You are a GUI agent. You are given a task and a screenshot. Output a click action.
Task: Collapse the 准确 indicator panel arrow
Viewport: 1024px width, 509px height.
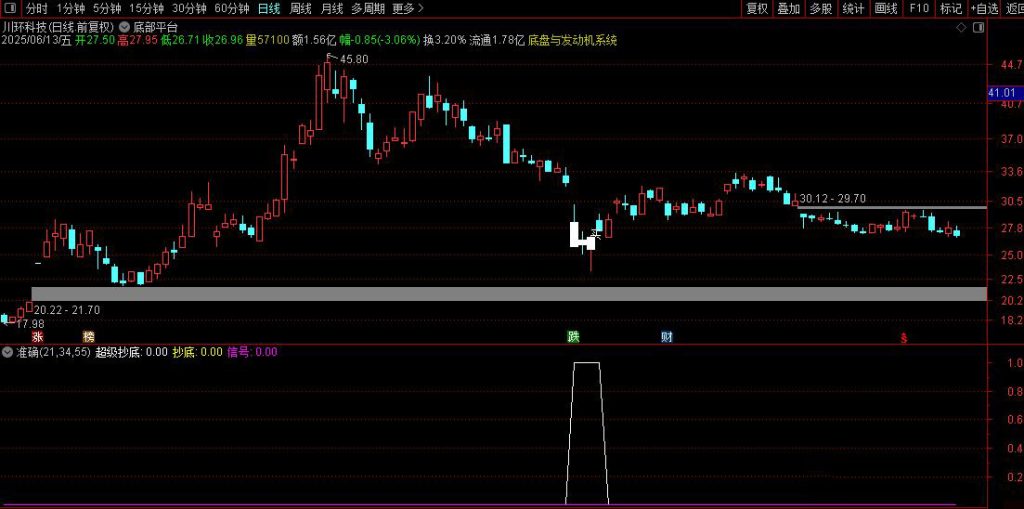8,352
